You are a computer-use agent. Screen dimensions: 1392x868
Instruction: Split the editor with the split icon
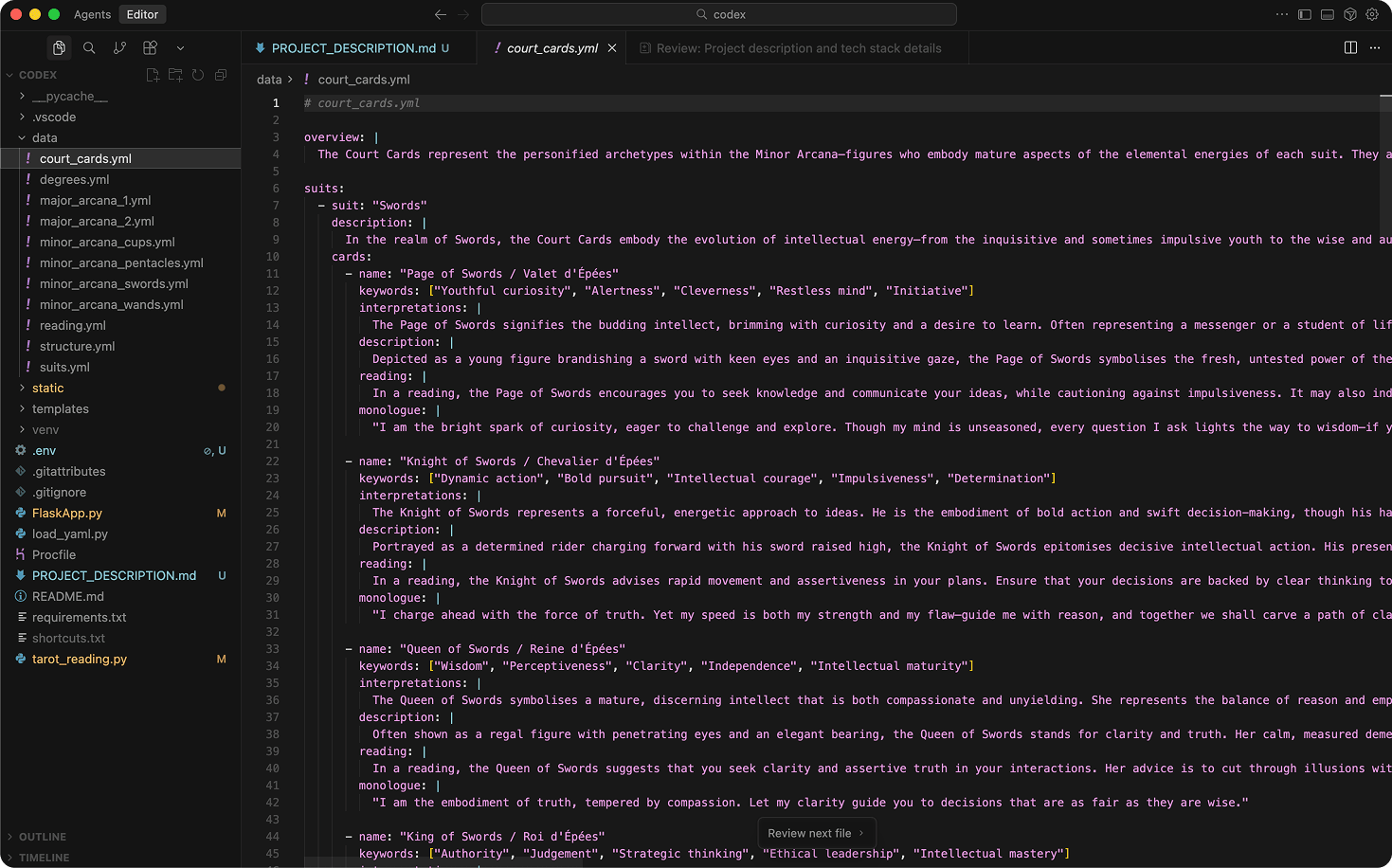(x=1349, y=46)
